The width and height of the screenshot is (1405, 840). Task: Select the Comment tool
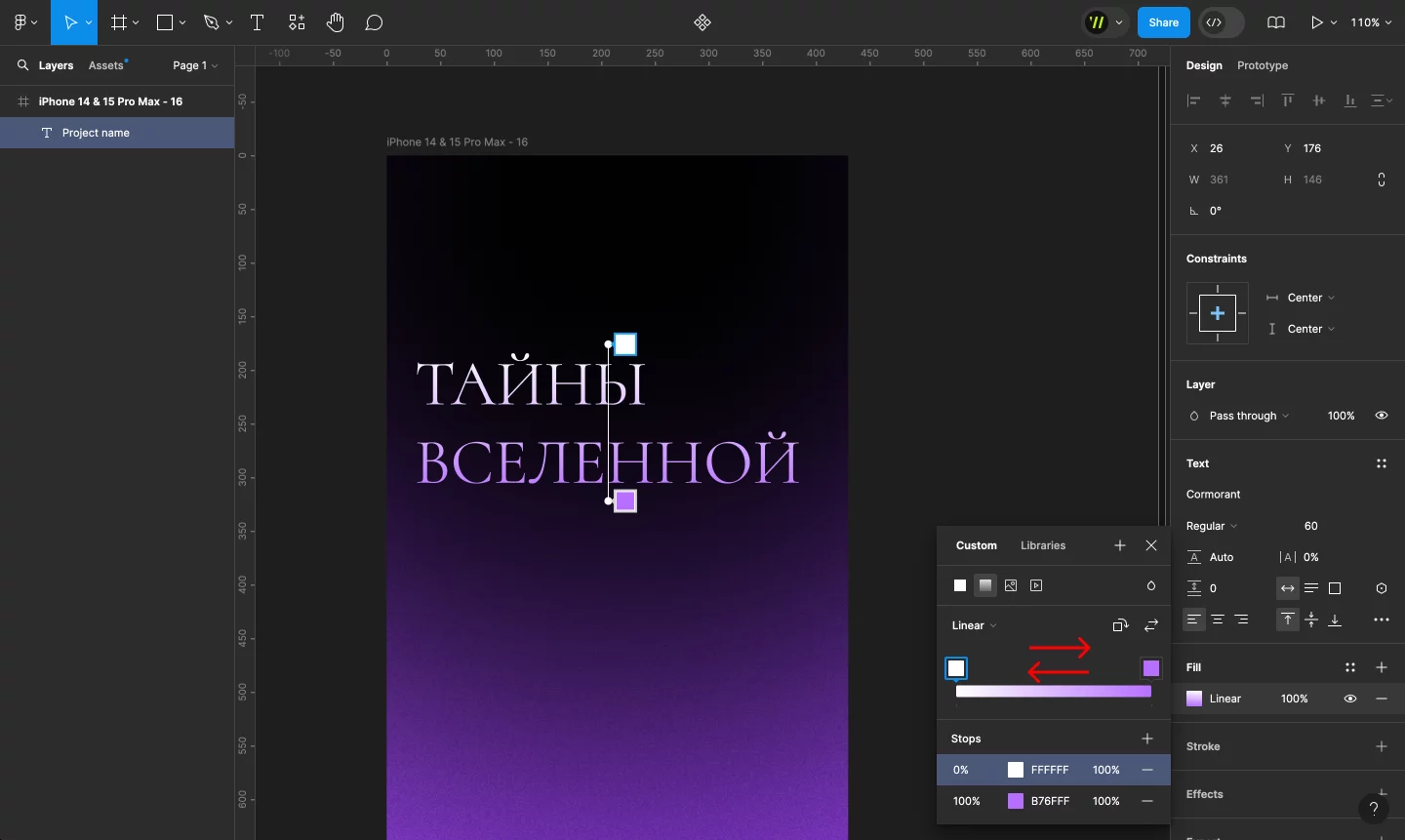click(x=374, y=22)
